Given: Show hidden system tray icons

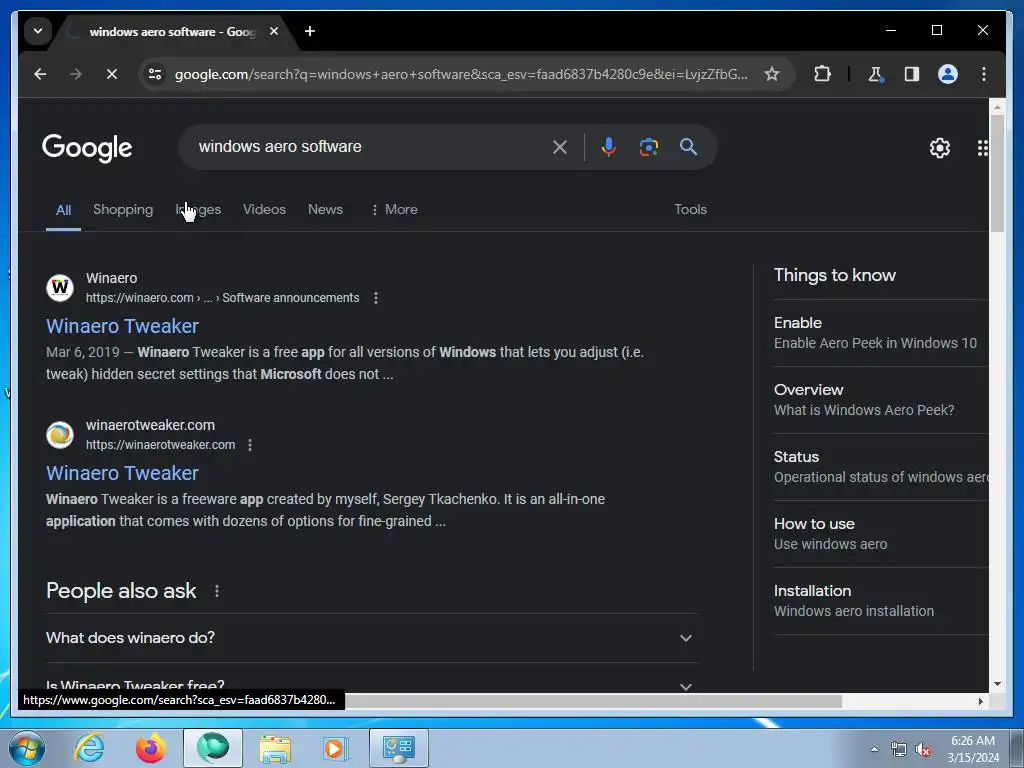Looking at the screenshot, I should [x=874, y=749].
